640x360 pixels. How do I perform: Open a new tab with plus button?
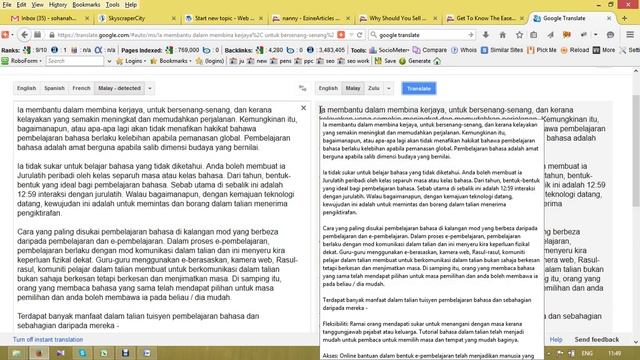tap(624, 18)
